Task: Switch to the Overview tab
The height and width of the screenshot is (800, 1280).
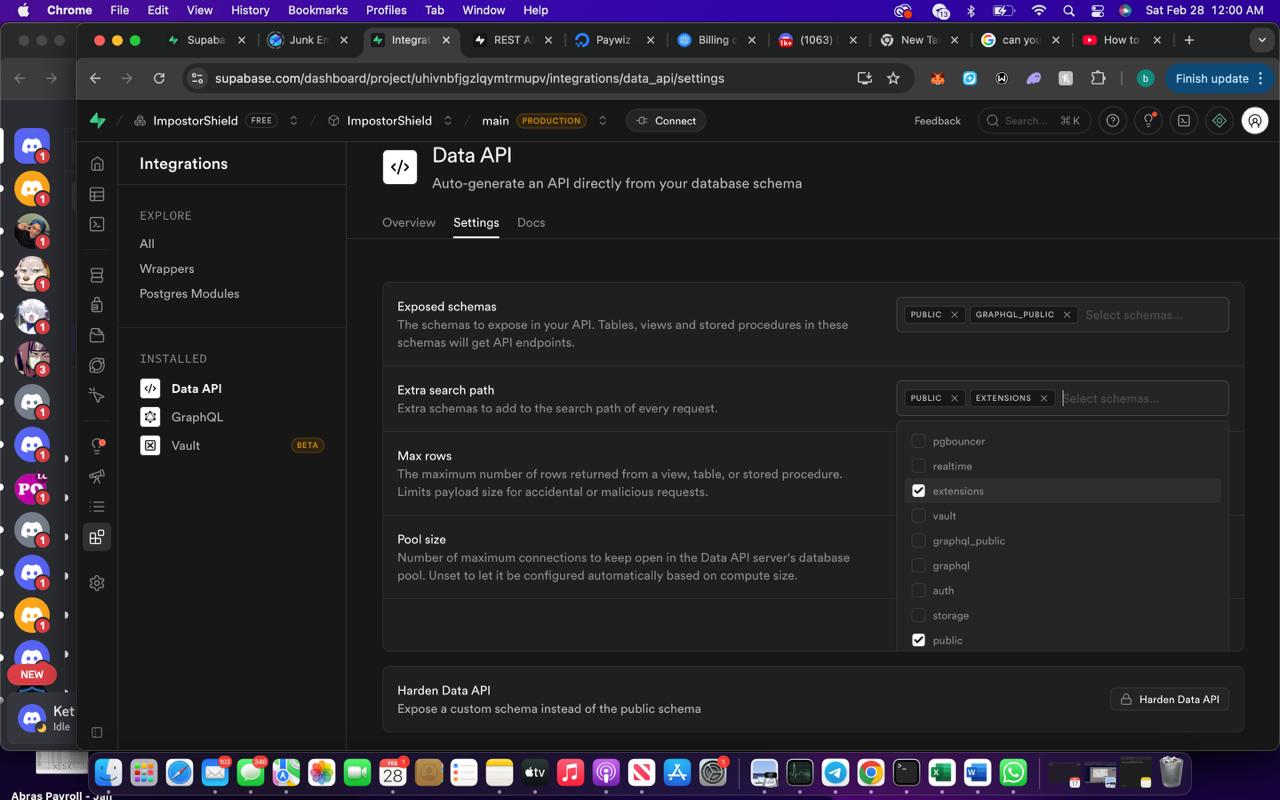Action: [408, 223]
